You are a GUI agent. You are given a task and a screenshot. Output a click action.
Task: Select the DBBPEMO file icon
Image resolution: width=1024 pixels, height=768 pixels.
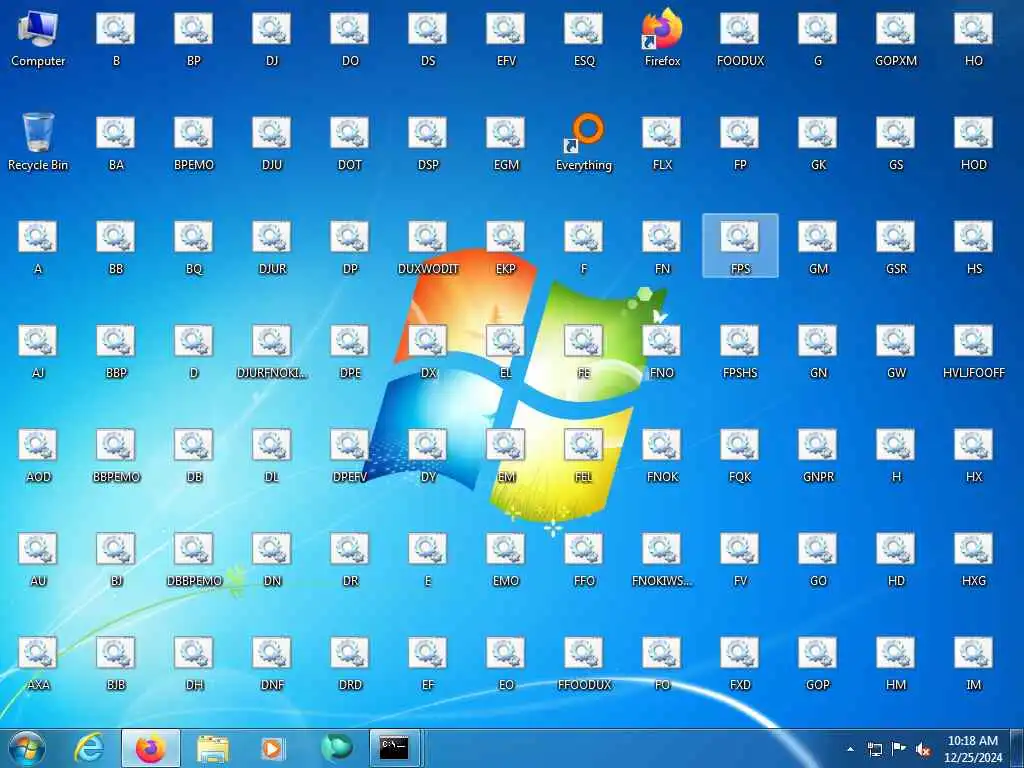[194, 559]
